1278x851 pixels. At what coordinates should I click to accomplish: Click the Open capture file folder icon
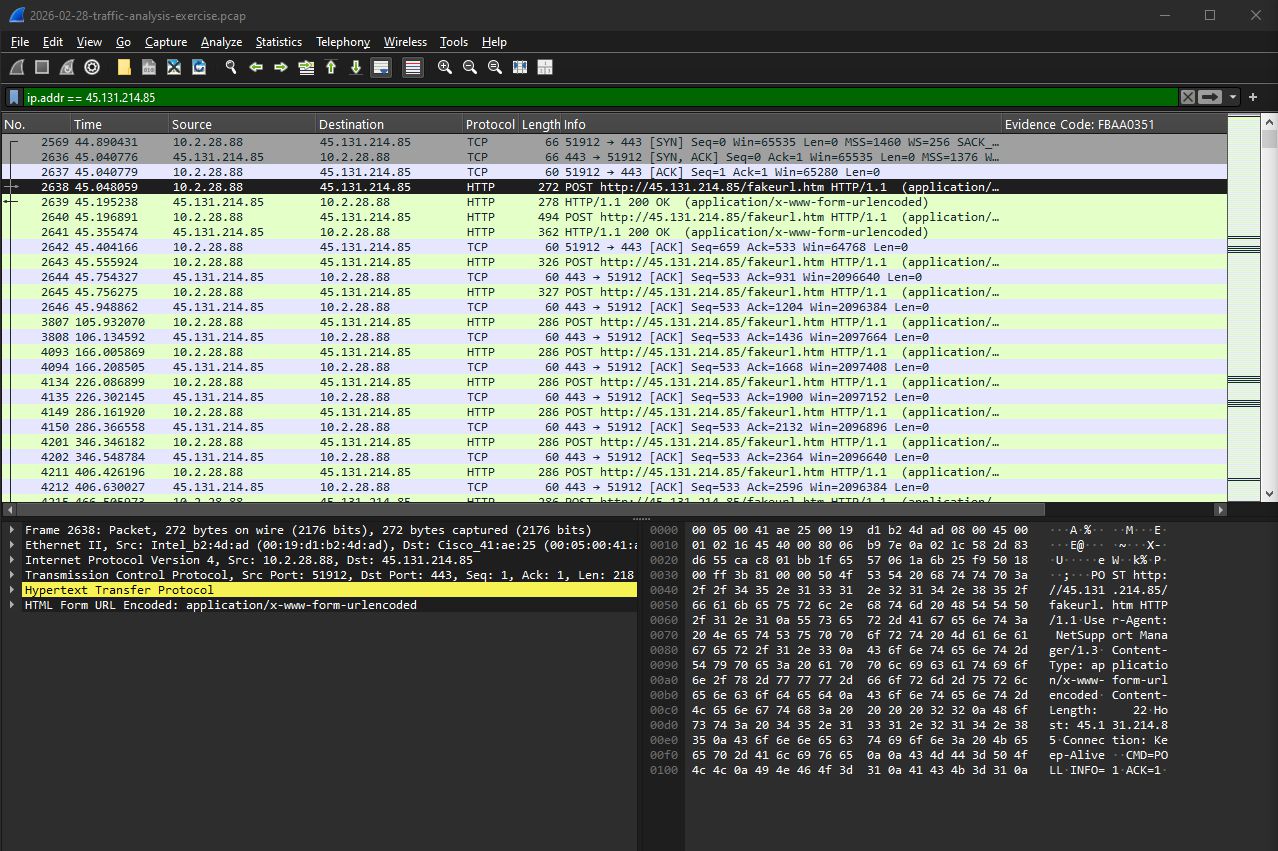click(x=124, y=67)
